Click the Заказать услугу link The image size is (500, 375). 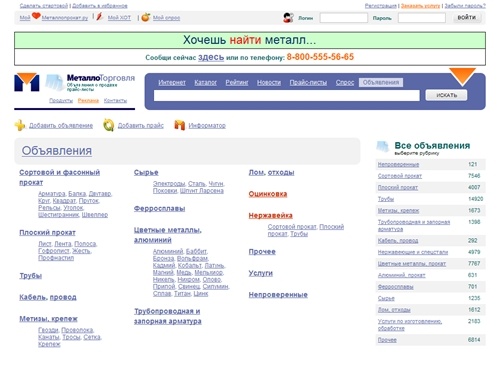tap(420, 6)
